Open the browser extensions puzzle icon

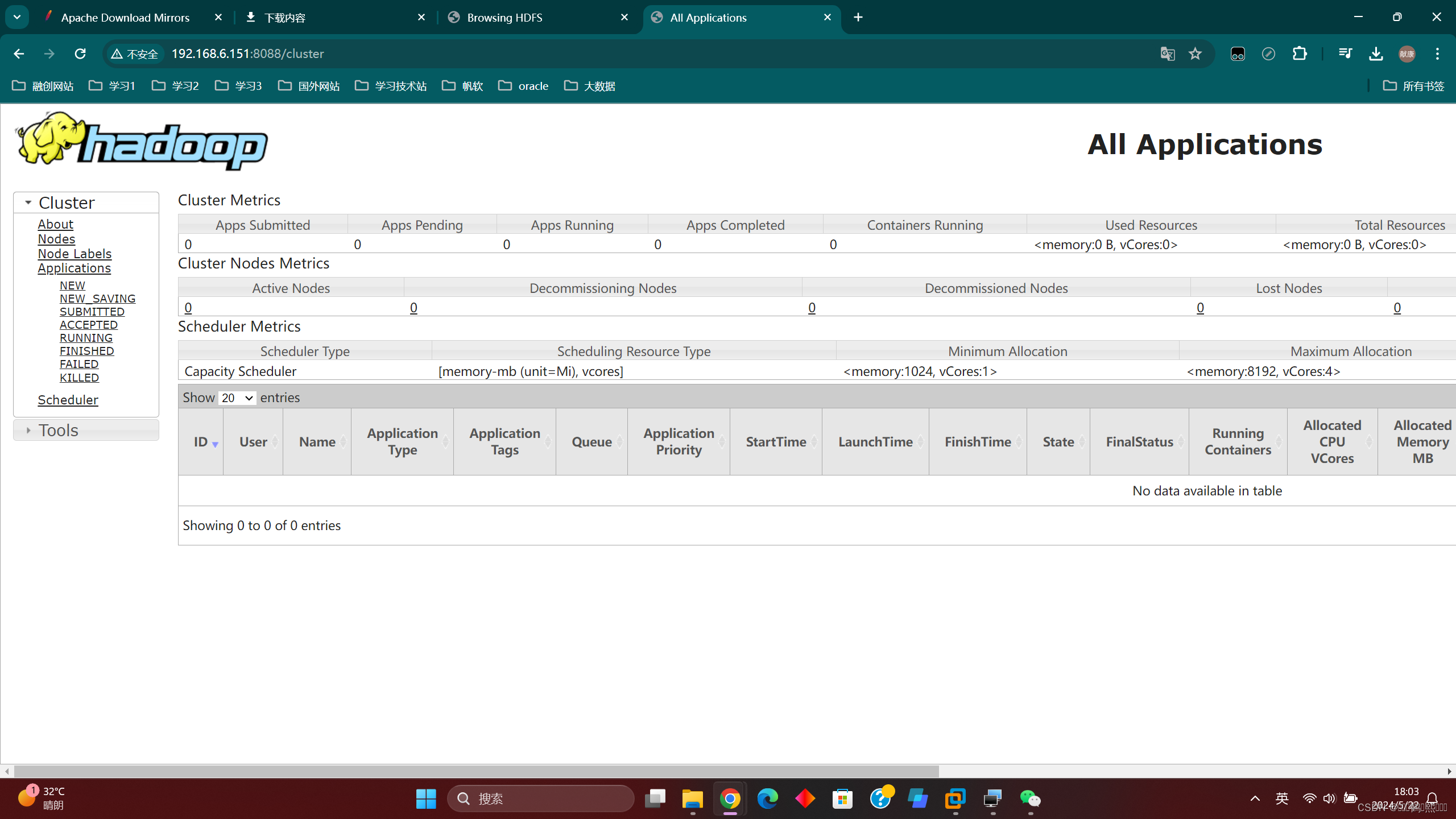[x=1300, y=53]
